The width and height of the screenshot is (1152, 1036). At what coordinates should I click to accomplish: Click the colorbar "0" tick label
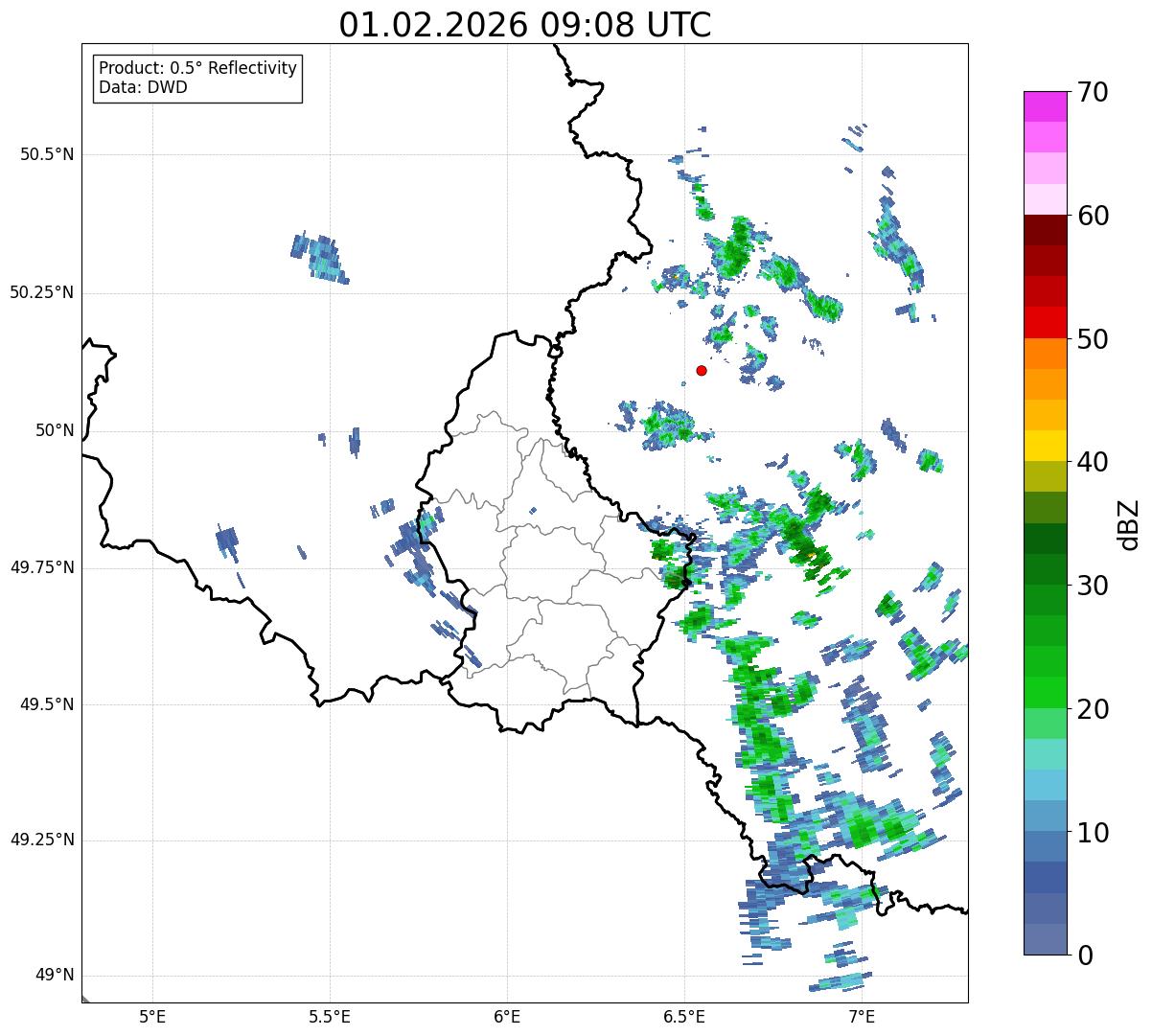[x=1085, y=955]
